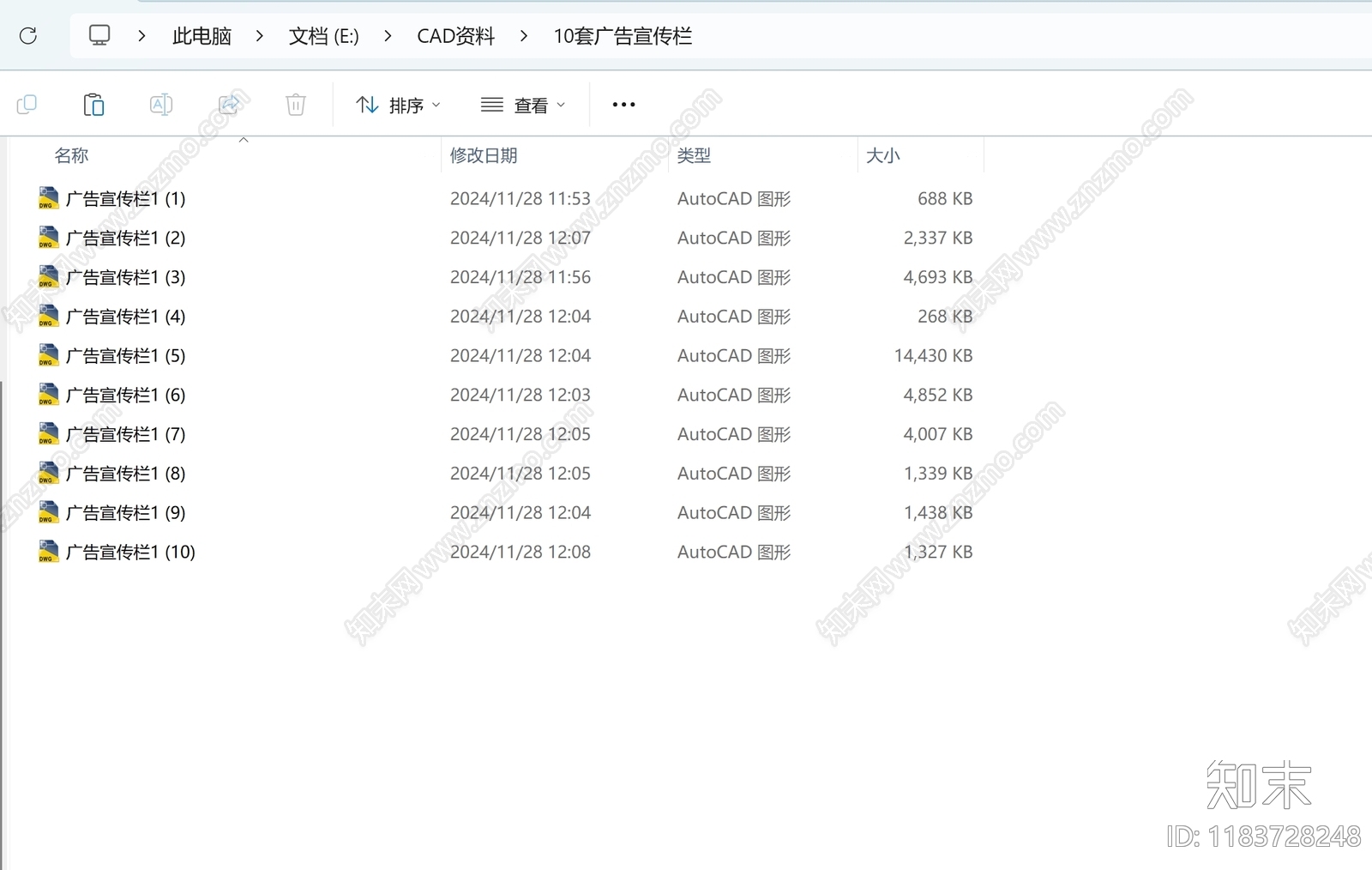The width and height of the screenshot is (1372, 870).
Task: Click date 2024/11/28 11:56
Action: 521,278
